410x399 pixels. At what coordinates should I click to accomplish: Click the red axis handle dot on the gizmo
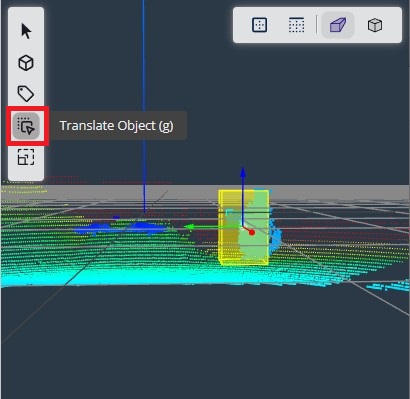pos(252,232)
